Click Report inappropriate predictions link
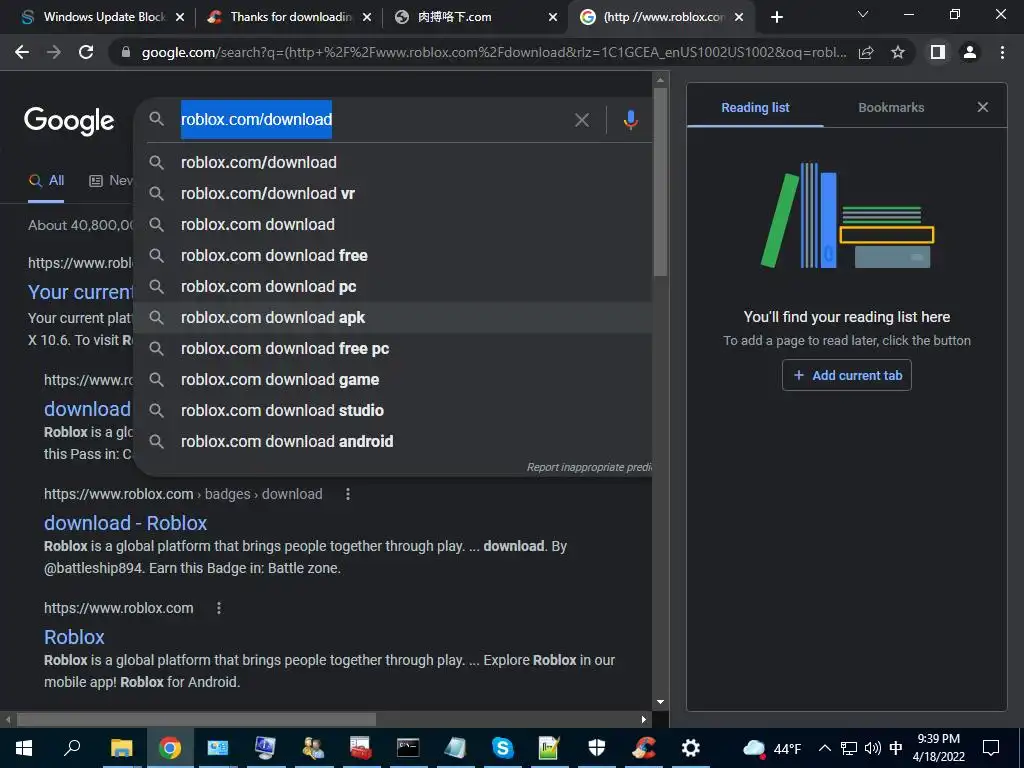This screenshot has height=768, width=1024. click(x=589, y=467)
